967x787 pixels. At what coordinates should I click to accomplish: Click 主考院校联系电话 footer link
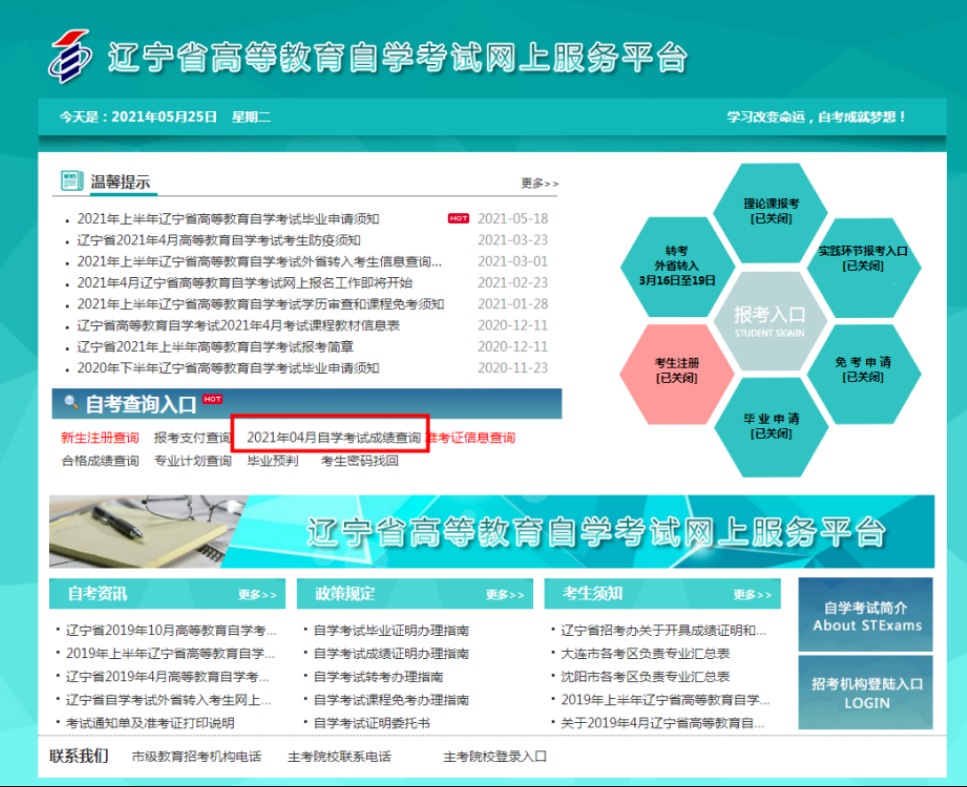click(339, 757)
